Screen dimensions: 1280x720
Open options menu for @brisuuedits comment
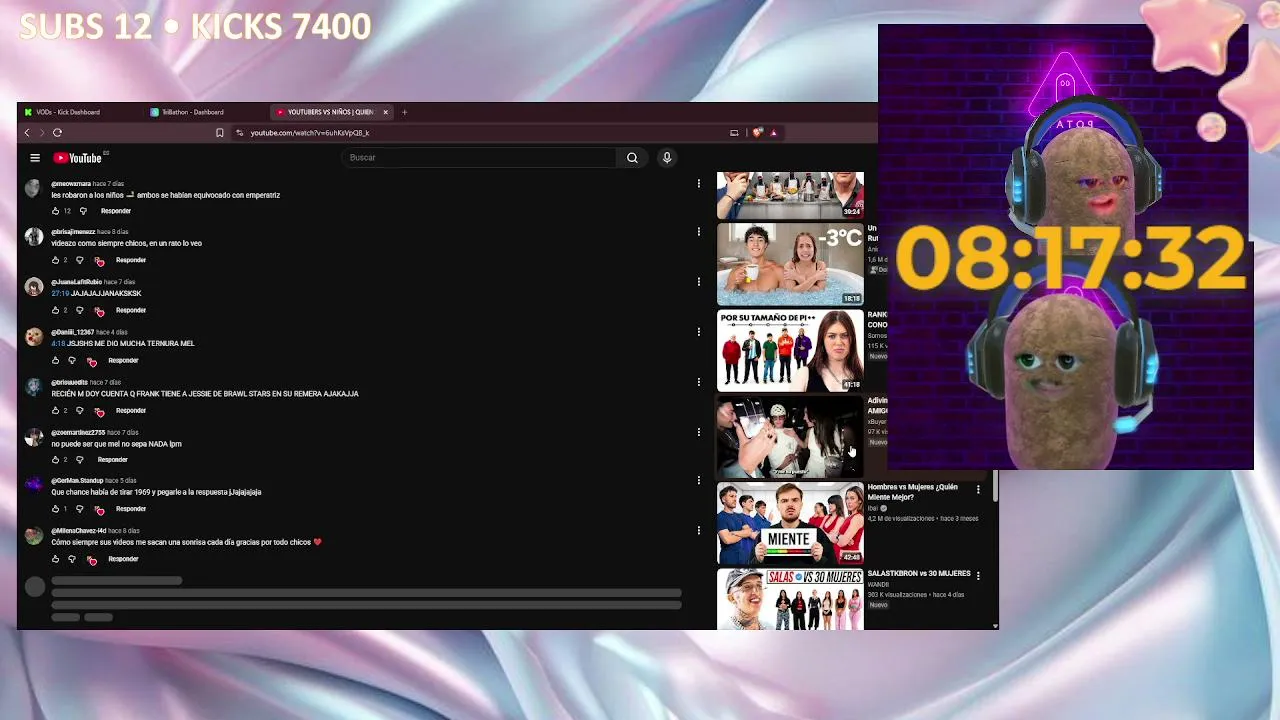point(698,381)
